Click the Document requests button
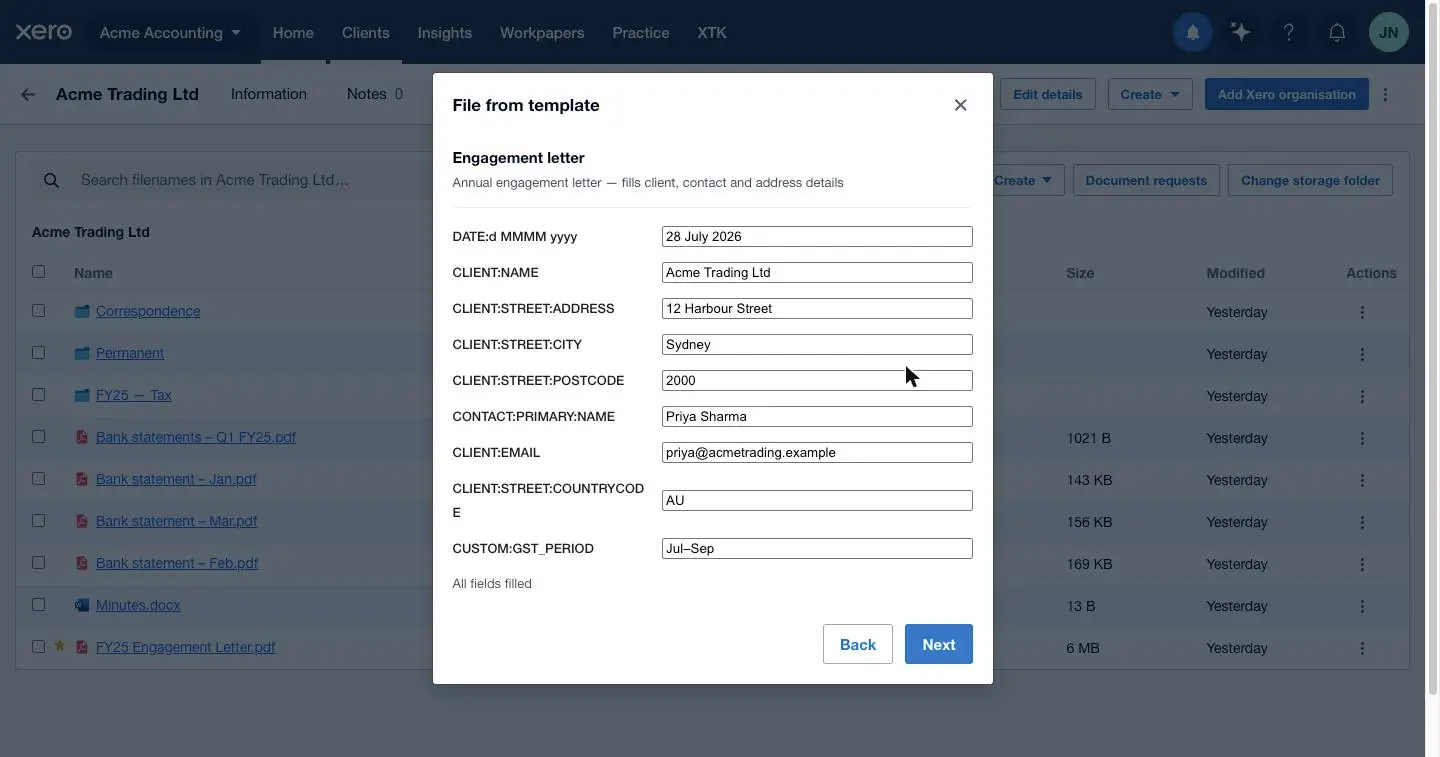This screenshot has width=1440, height=757. (1146, 180)
